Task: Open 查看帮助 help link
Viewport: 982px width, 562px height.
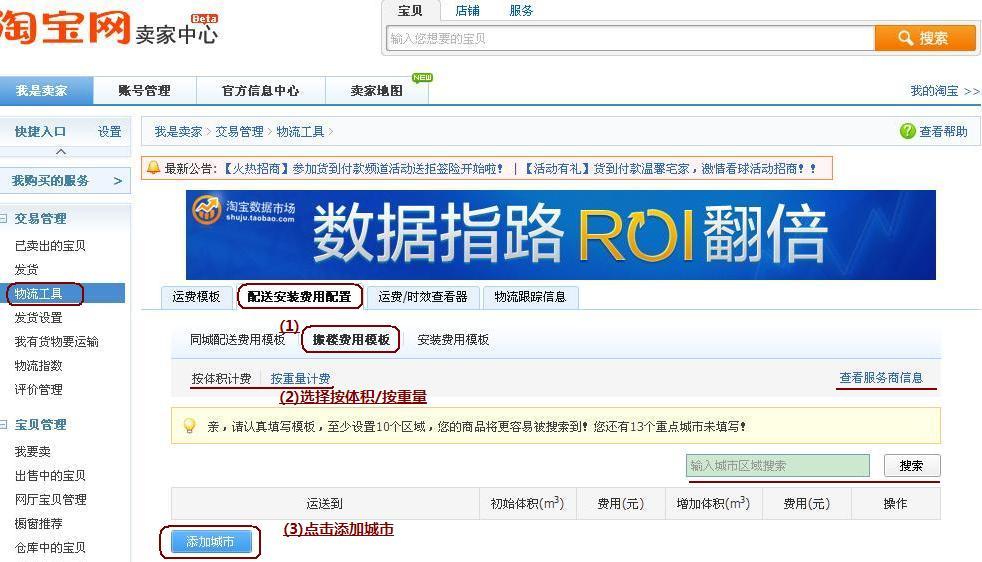Action: [x=943, y=131]
